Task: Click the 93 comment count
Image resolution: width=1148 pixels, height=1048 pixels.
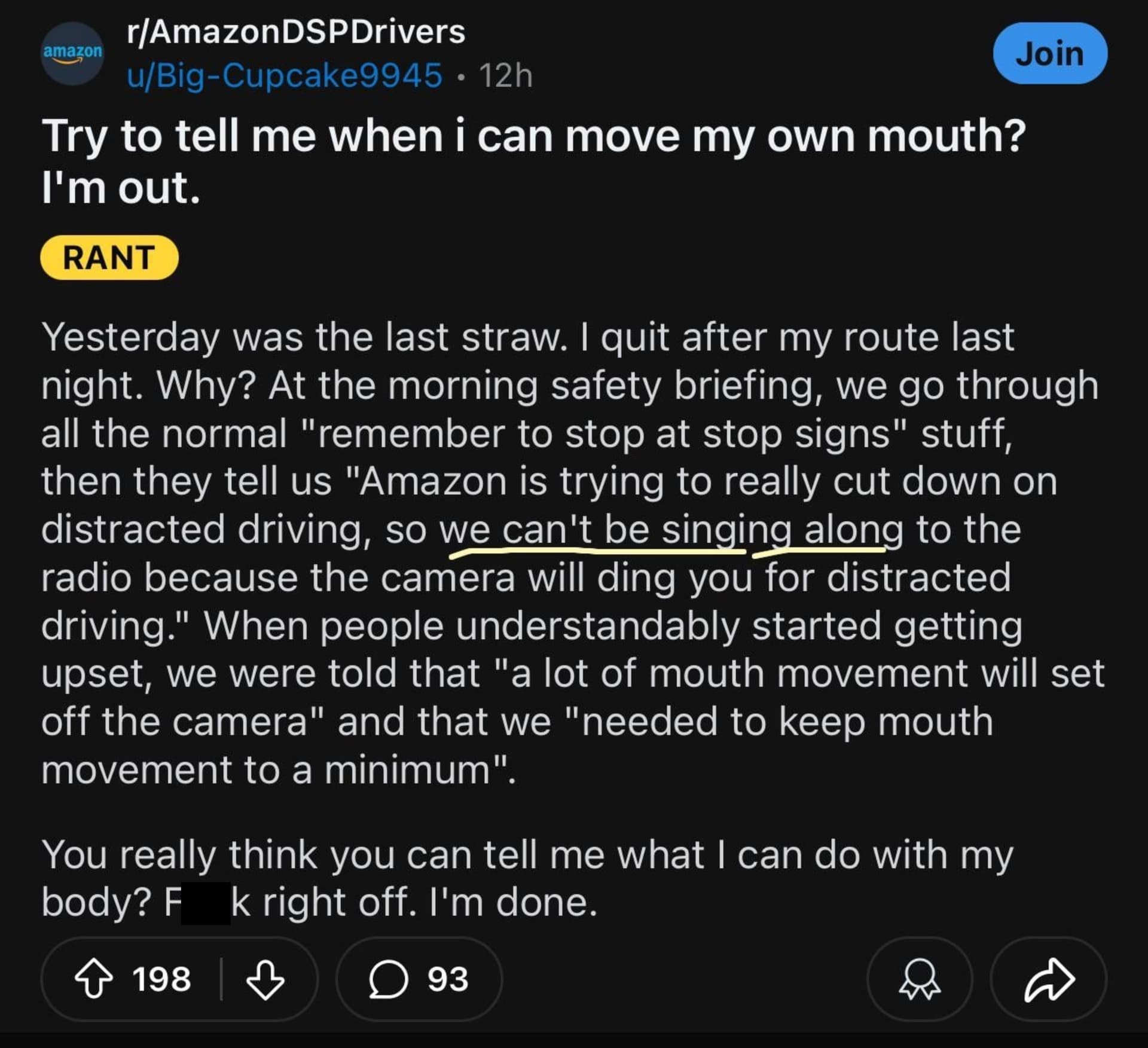Action: tap(448, 979)
